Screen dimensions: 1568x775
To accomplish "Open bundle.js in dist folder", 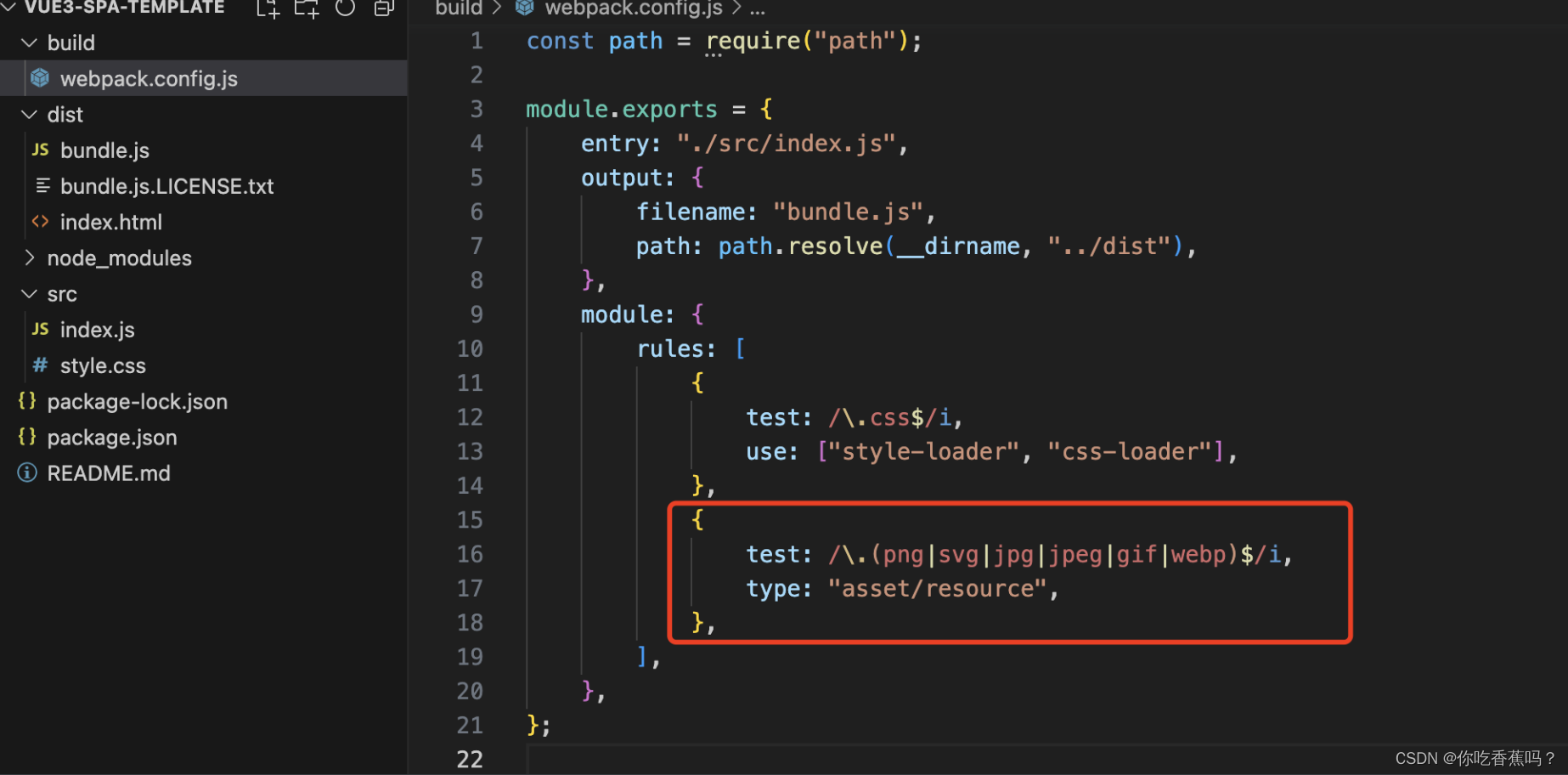I will pos(204,150).
